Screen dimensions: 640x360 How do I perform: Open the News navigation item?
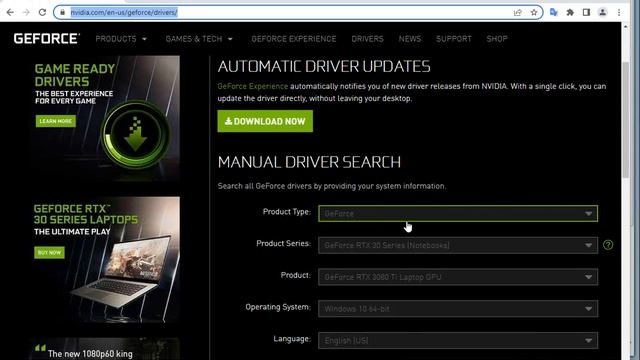tap(409, 39)
